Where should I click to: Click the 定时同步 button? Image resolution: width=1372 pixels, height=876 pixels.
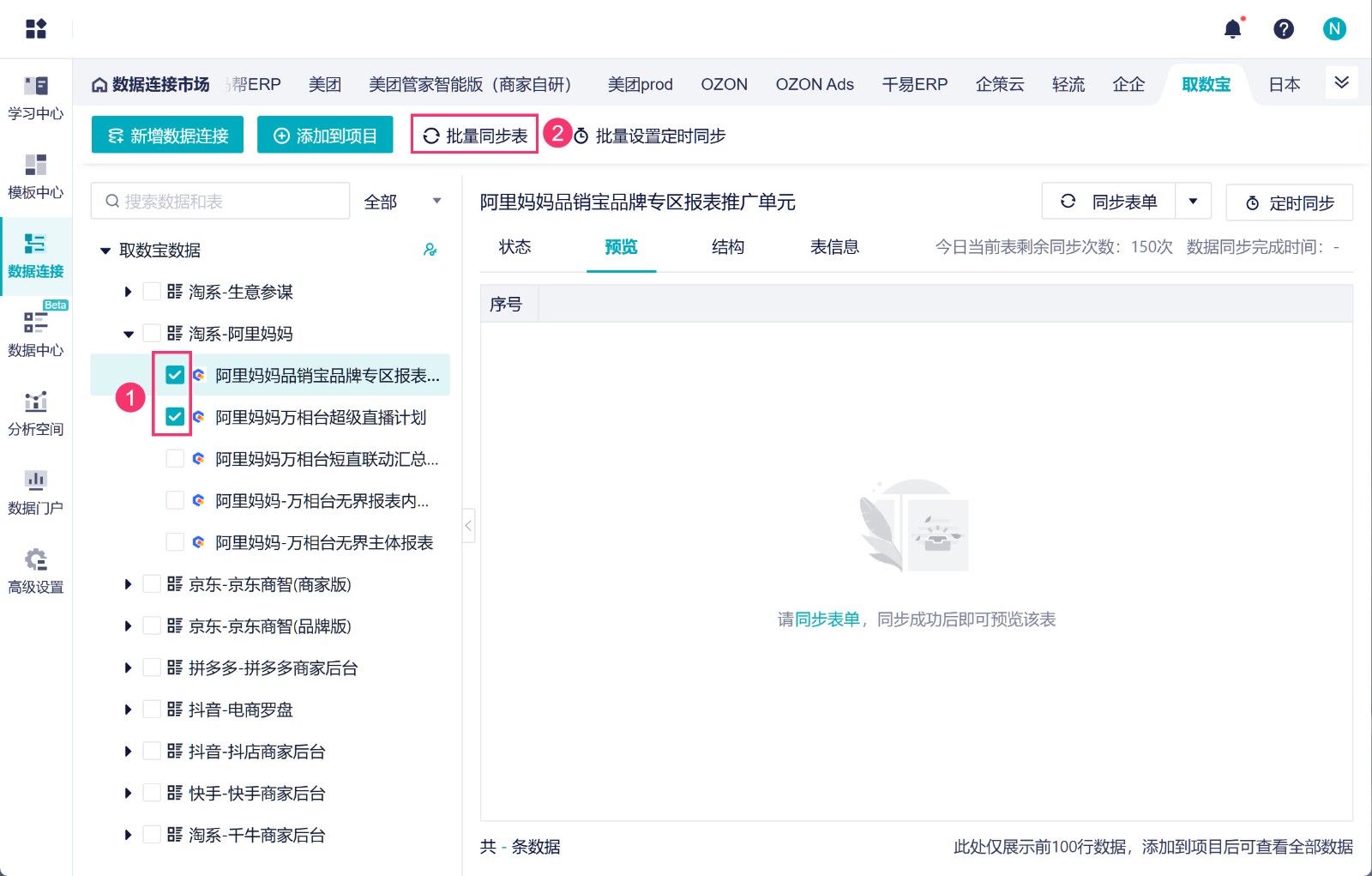pyautogui.click(x=1290, y=202)
